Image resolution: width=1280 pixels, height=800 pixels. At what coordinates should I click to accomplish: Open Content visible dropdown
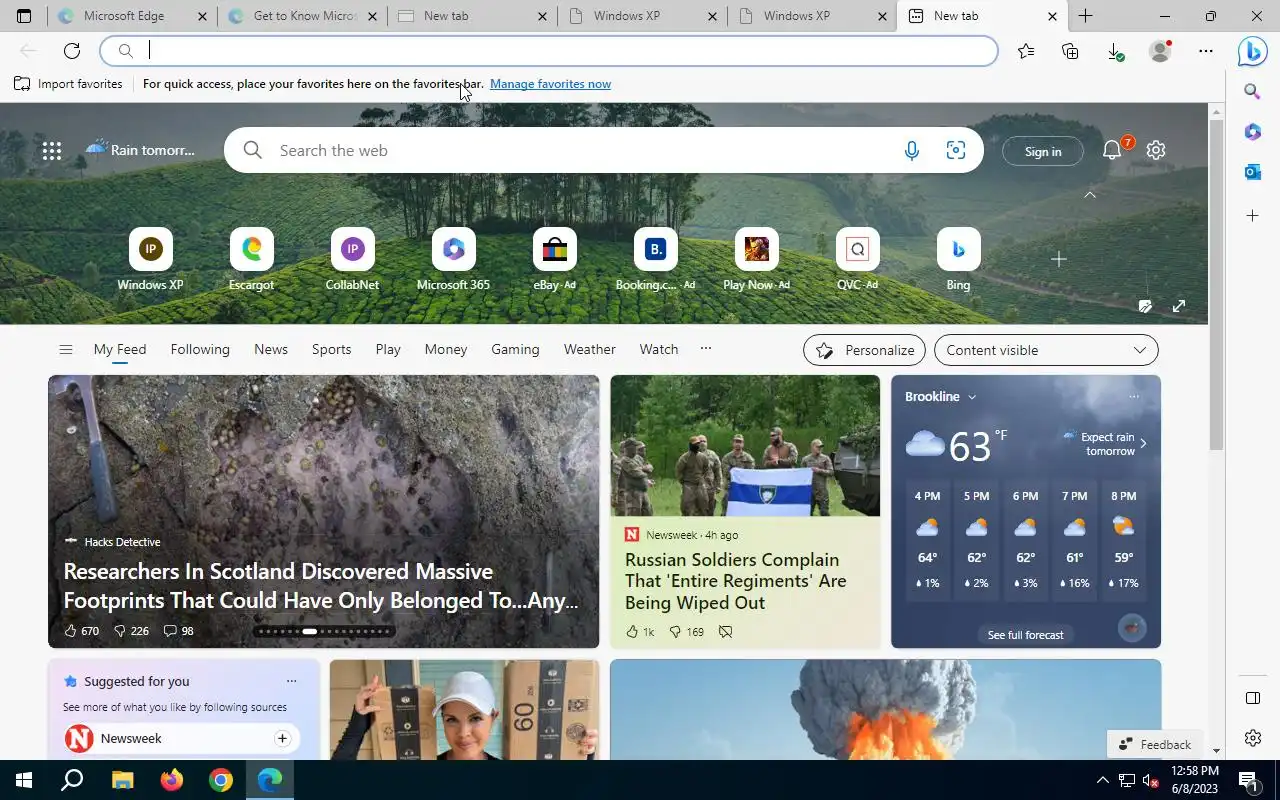tap(1046, 350)
